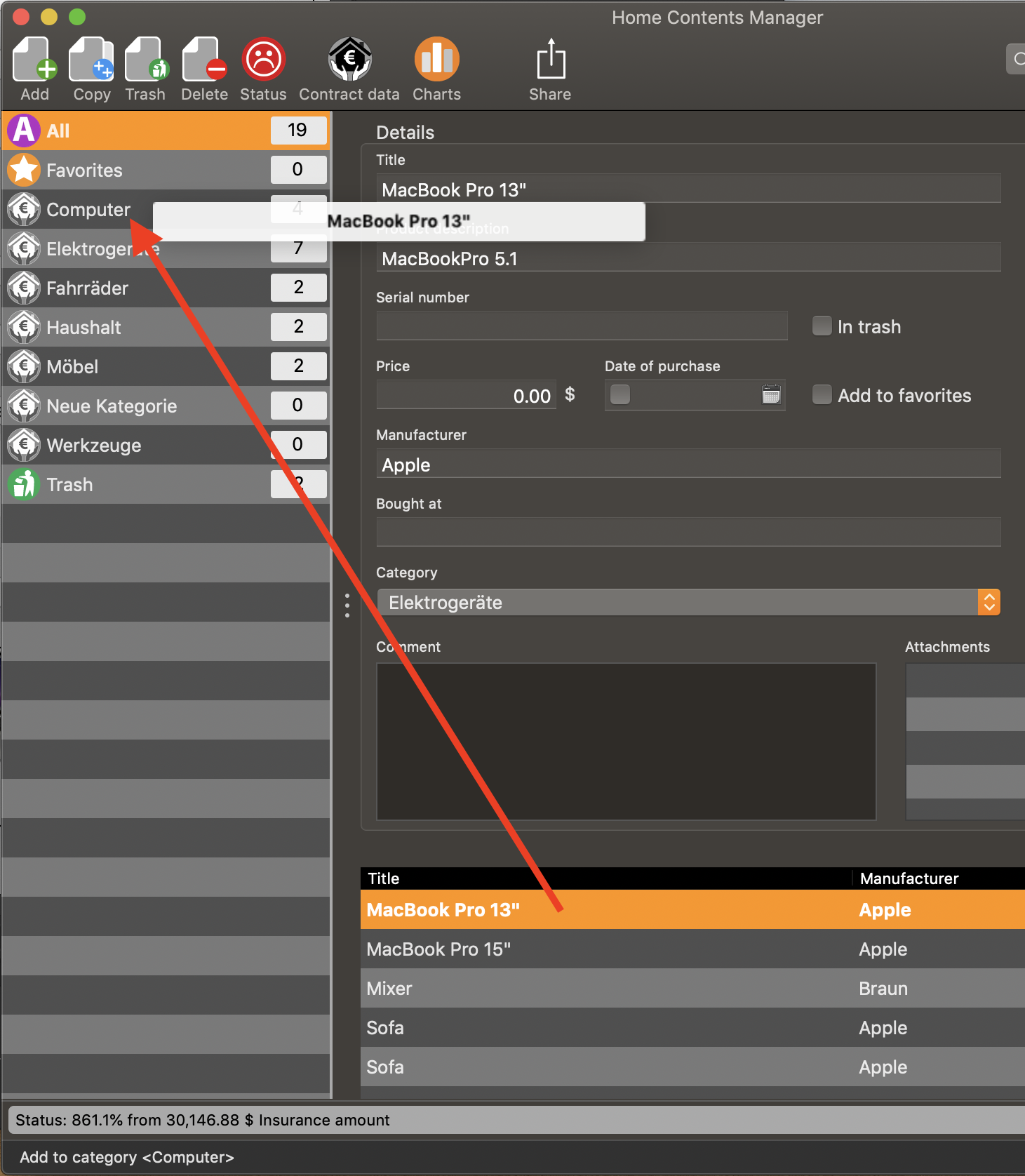The width and height of the screenshot is (1025, 1176).
Task: Select the Fahrräder category
Action: pyautogui.click(x=166, y=288)
